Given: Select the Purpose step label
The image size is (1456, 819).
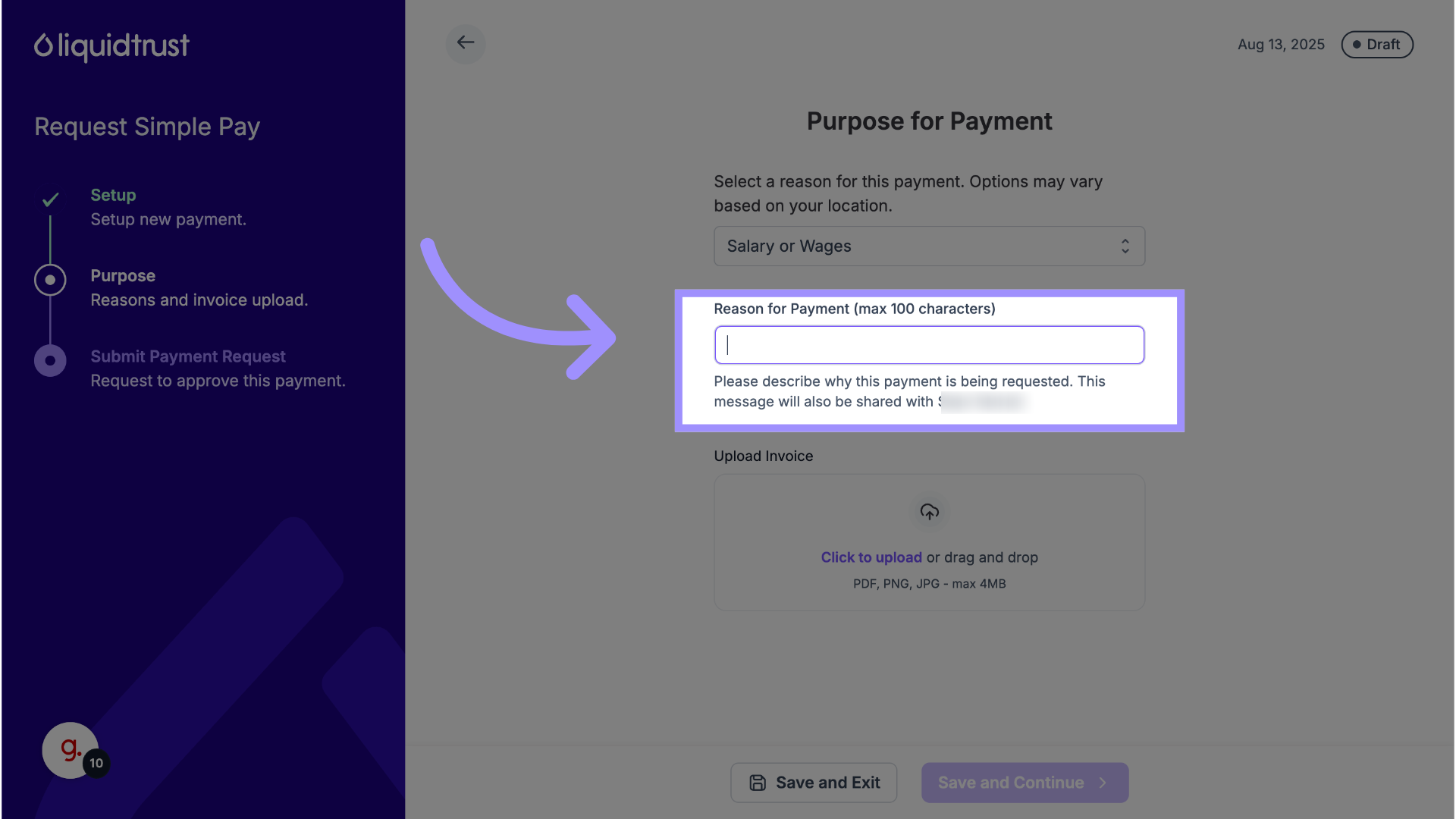Looking at the screenshot, I should coord(123,276).
